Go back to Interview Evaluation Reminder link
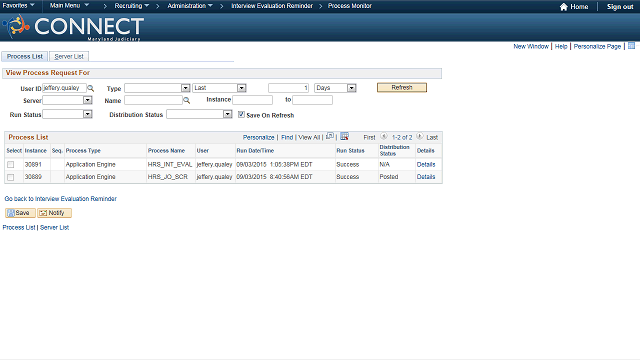Screen dimensions: 640x360 click(60, 198)
